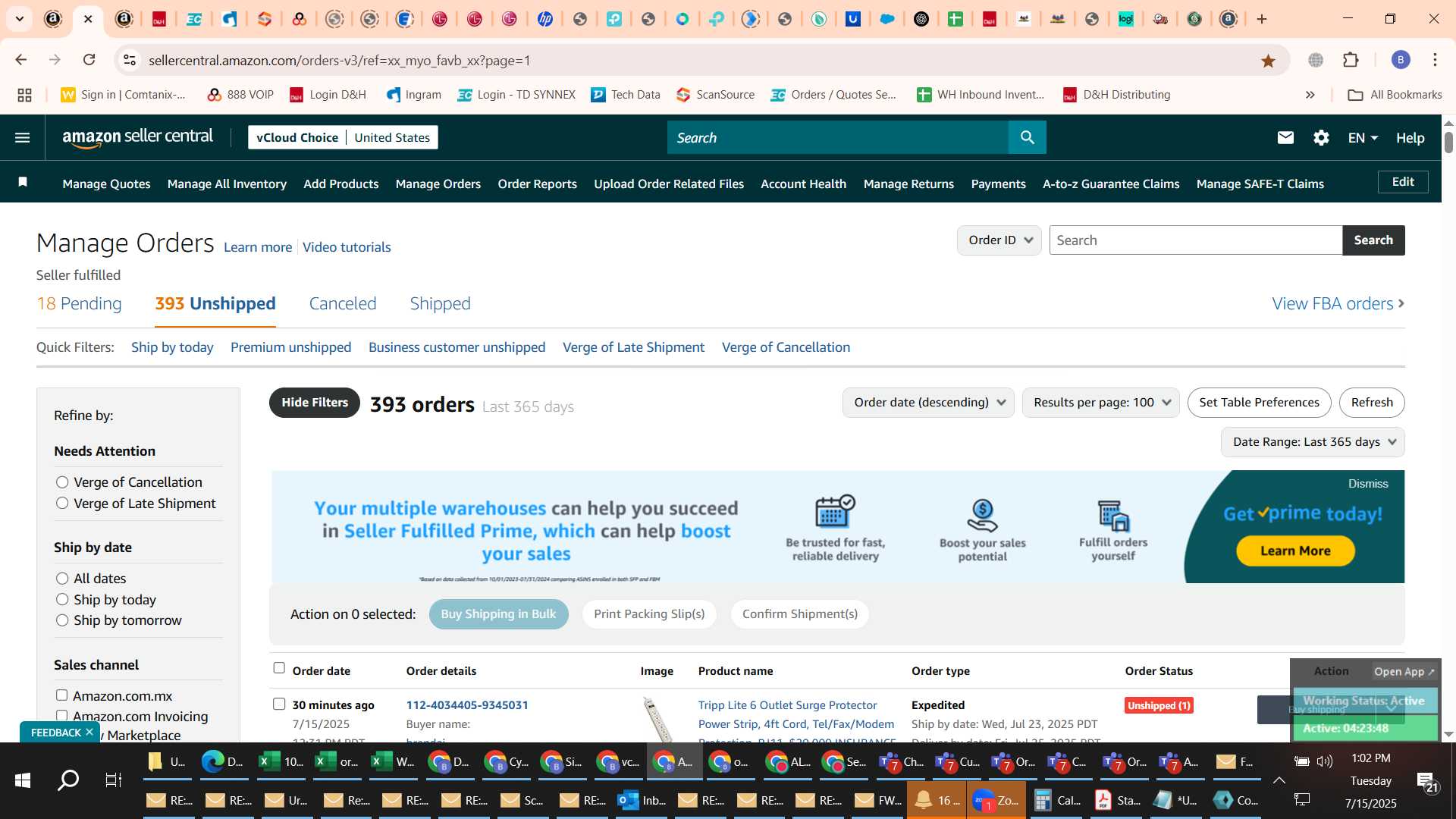Open the Chrome profile avatar B
This screenshot has height=819, width=1456.
(x=1401, y=60)
